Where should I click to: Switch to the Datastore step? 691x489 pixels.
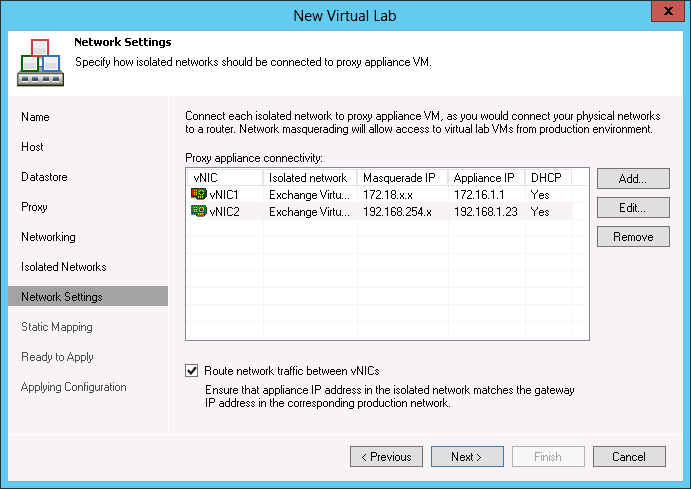pyautogui.click(x=44, y=177)
